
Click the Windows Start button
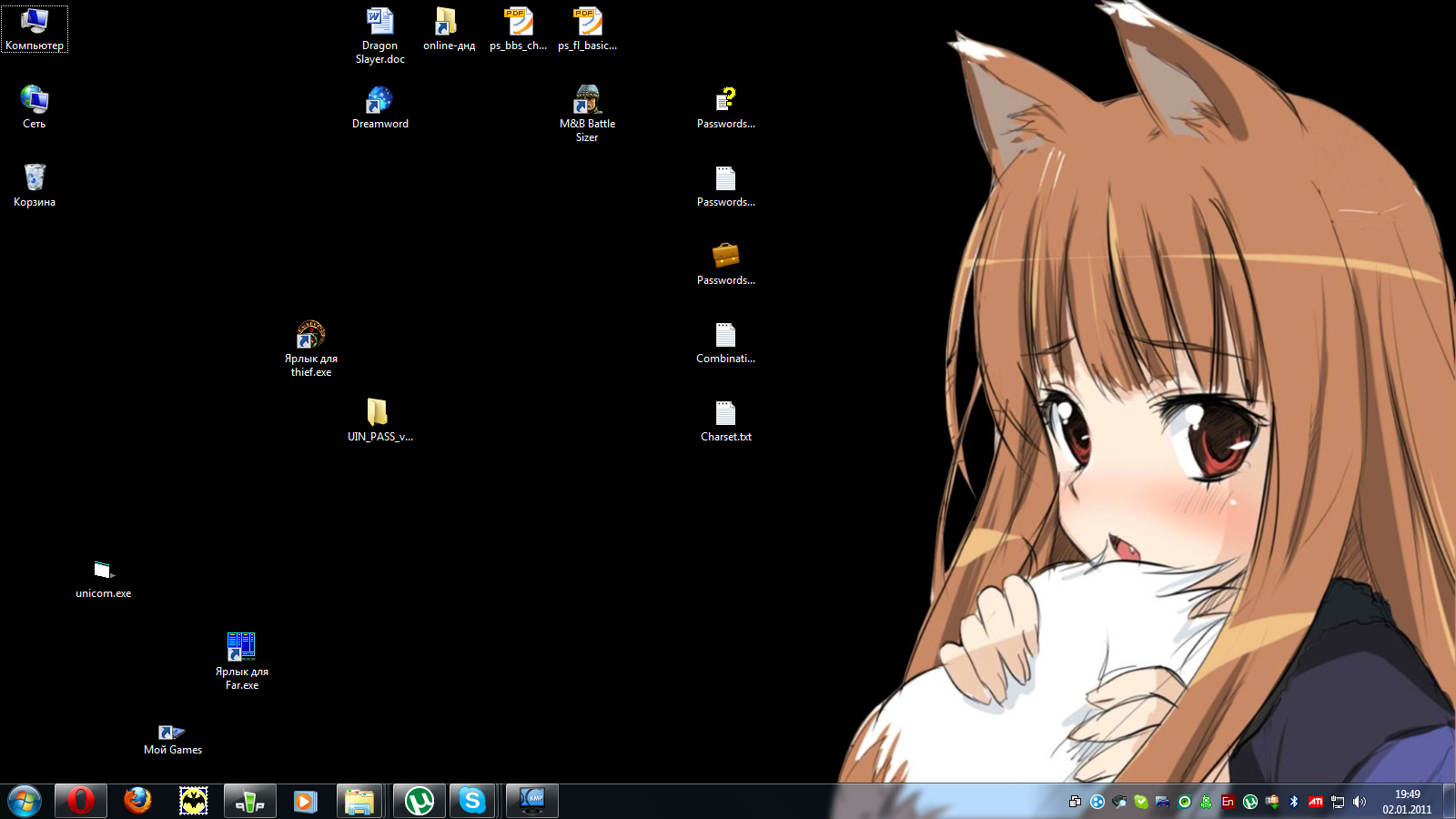click(x=25, y=801)
